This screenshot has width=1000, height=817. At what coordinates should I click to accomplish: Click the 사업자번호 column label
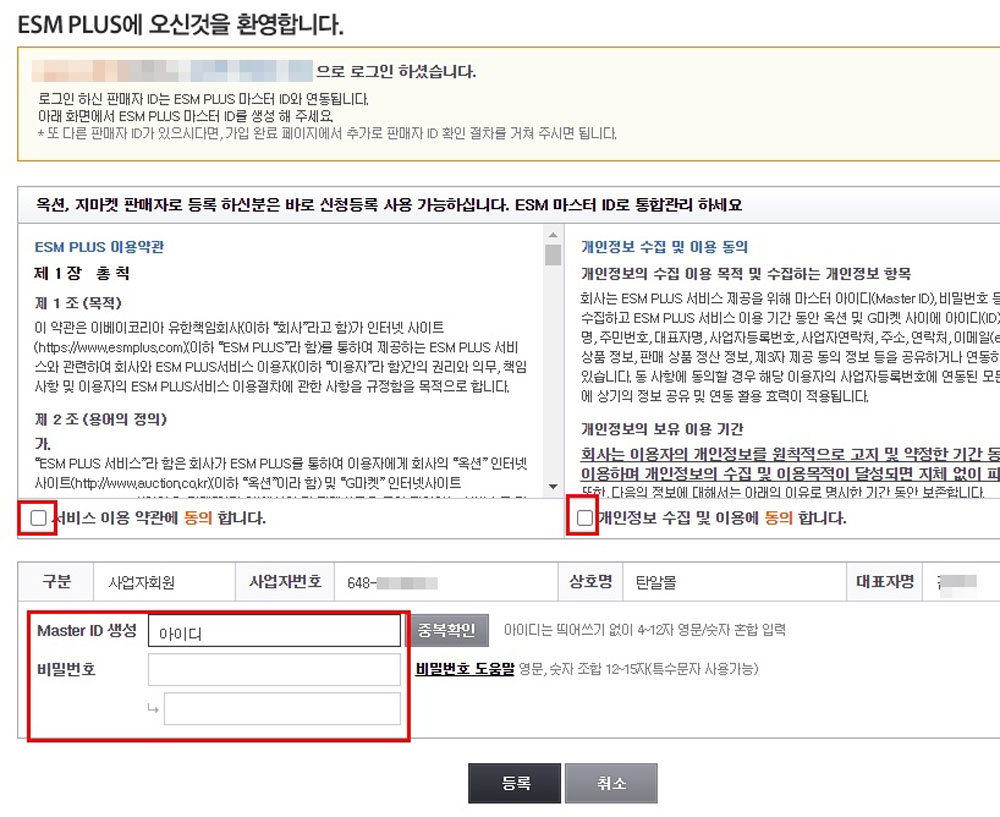[285, 582]
